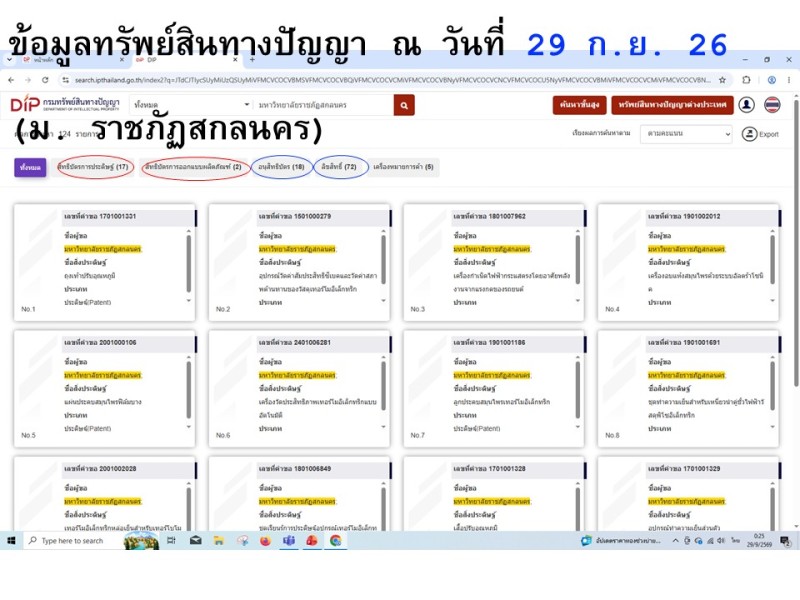The image size is (800, 600).
Task: Reload the page with the refresh icon
Action: 45,80
